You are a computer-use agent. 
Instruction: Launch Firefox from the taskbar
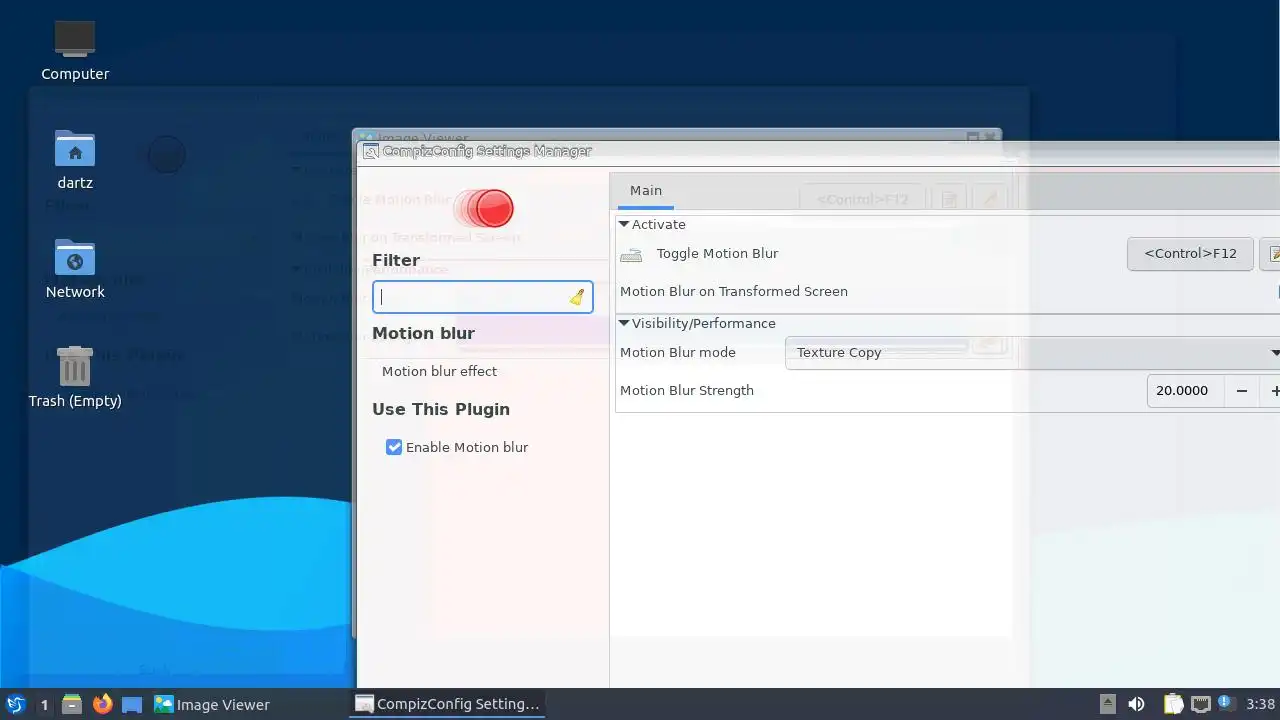click(102, 704)
